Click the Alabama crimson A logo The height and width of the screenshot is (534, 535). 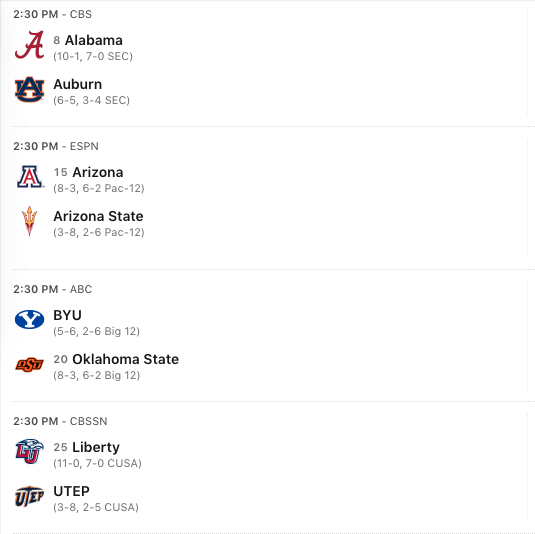pos(29,45)
